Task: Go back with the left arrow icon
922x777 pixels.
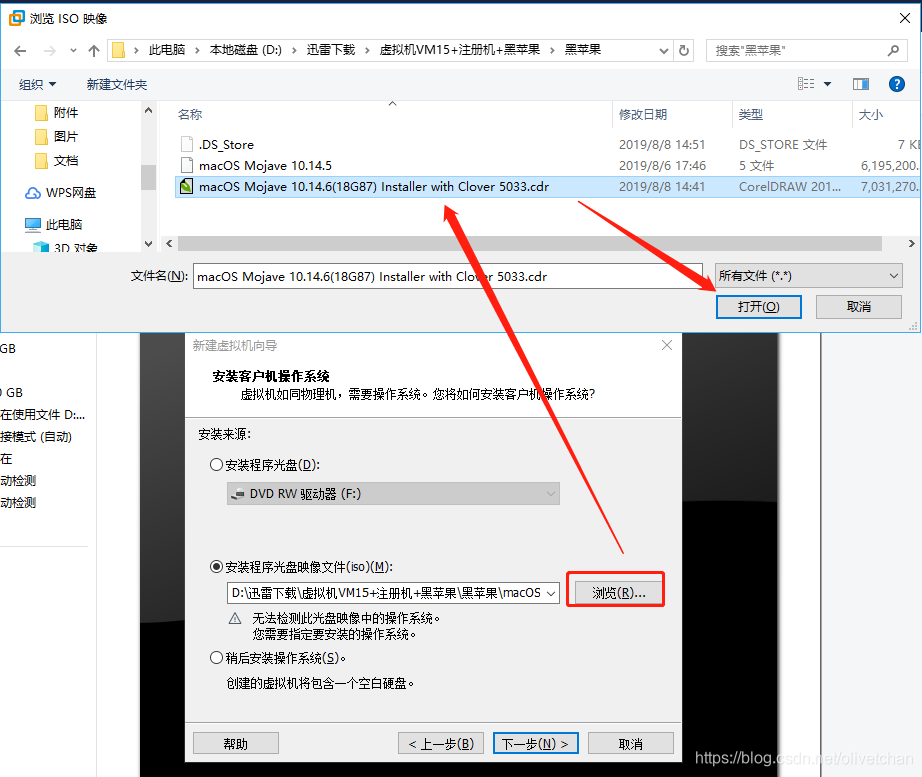Action: click(20, 51)
